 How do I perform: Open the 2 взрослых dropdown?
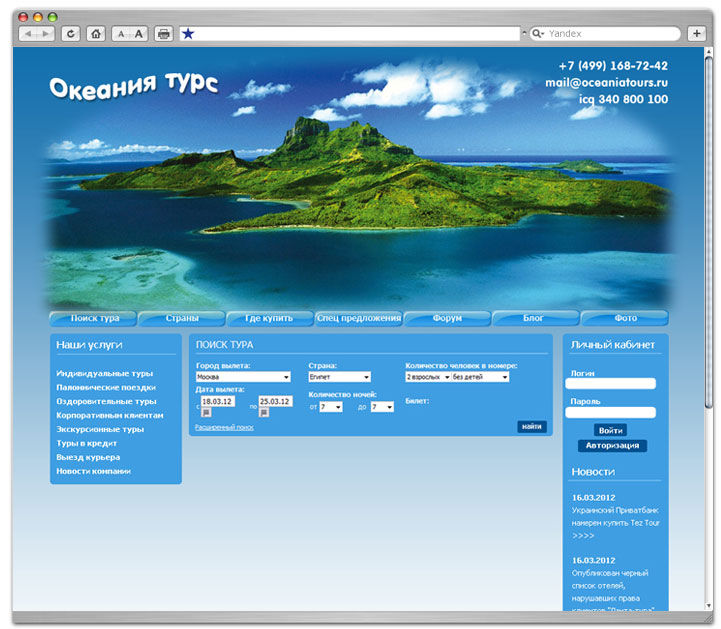[x=428, y=377]
